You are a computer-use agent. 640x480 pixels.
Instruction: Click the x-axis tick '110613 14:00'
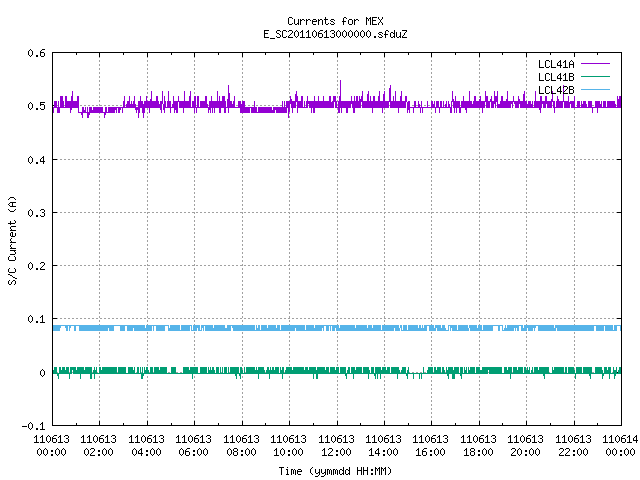[x=384, y=446]
